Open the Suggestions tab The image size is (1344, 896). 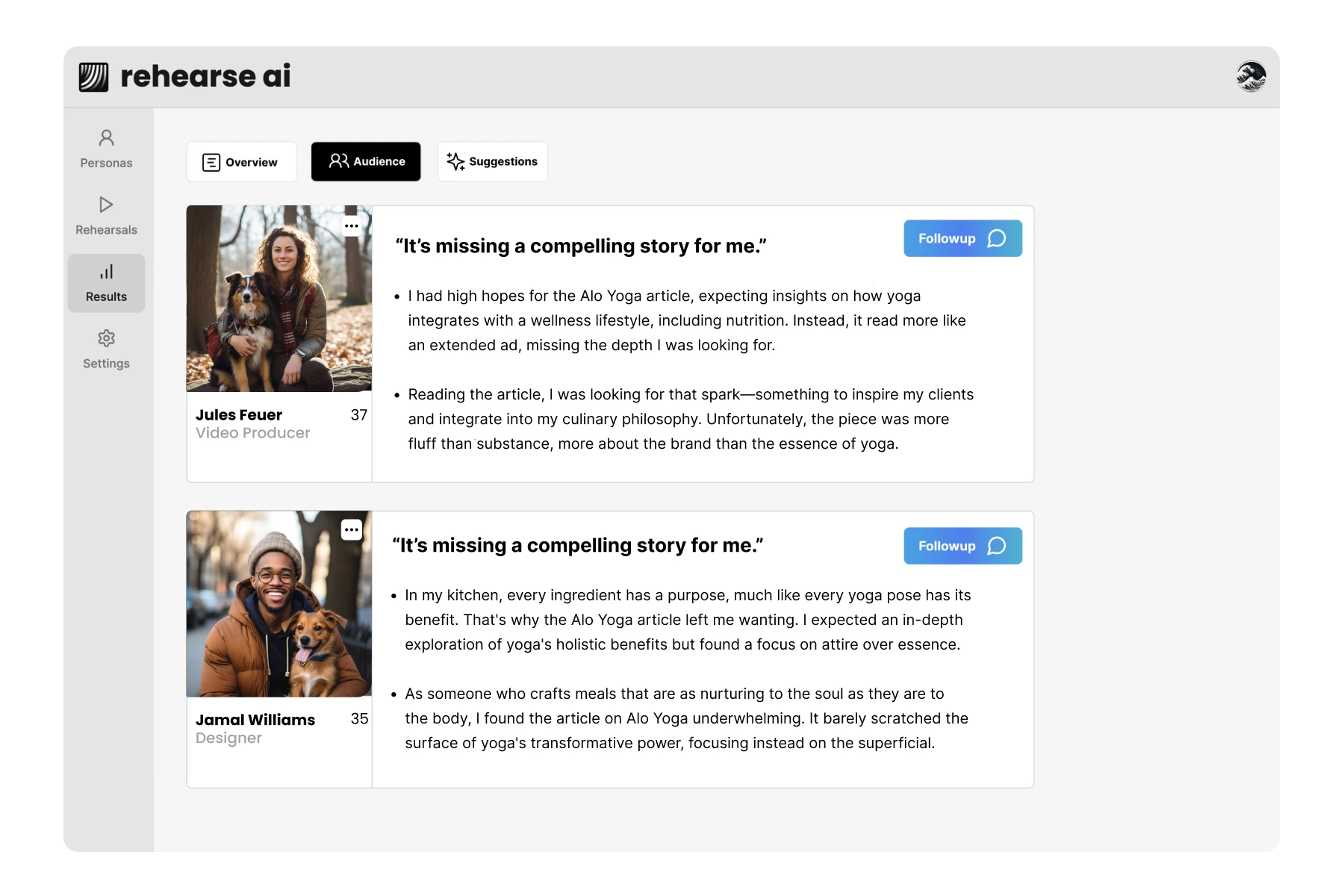492,161
